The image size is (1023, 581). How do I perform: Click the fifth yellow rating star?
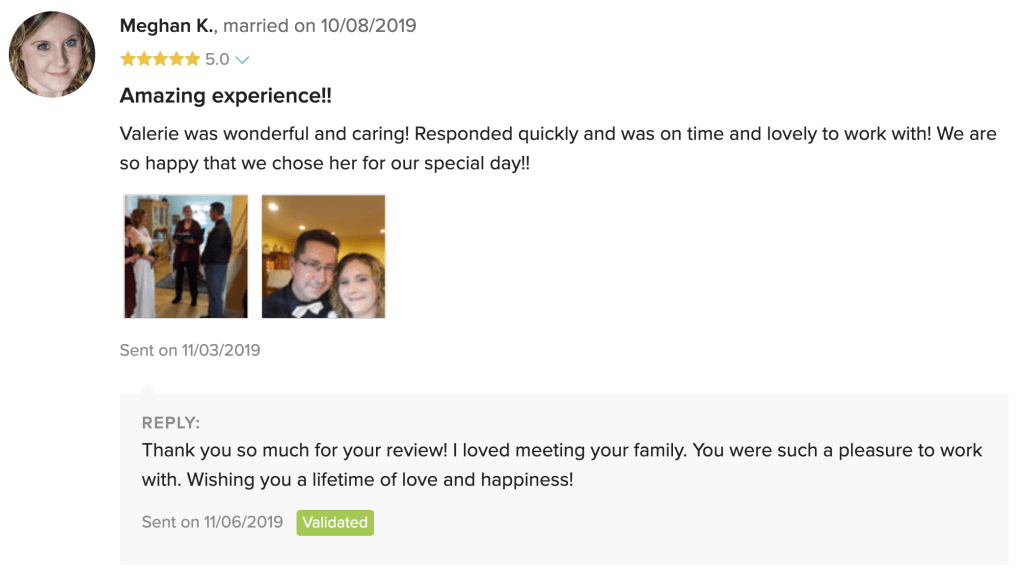(x=192, y=60)
